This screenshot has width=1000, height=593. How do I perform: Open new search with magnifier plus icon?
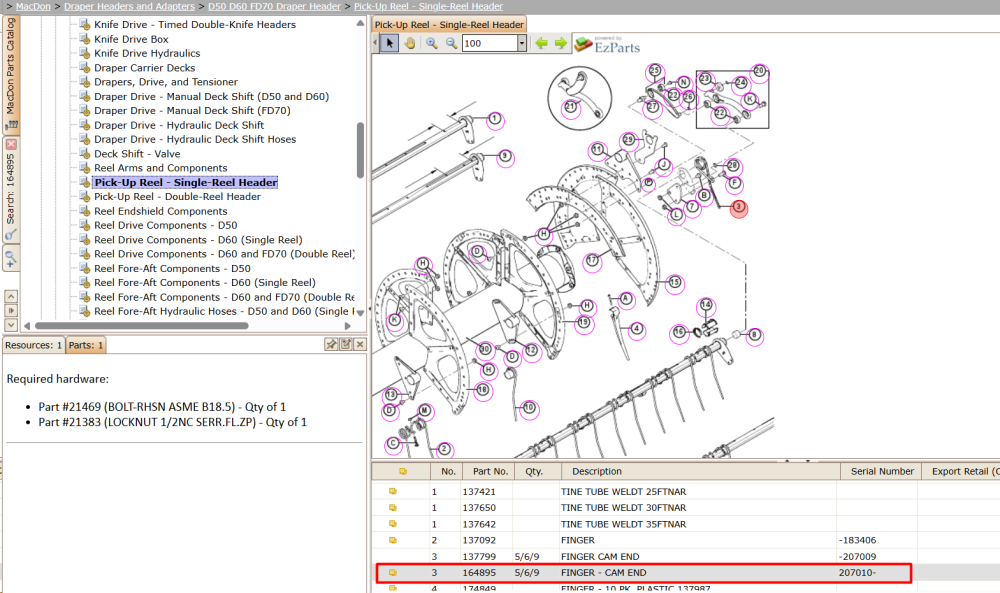11,259
